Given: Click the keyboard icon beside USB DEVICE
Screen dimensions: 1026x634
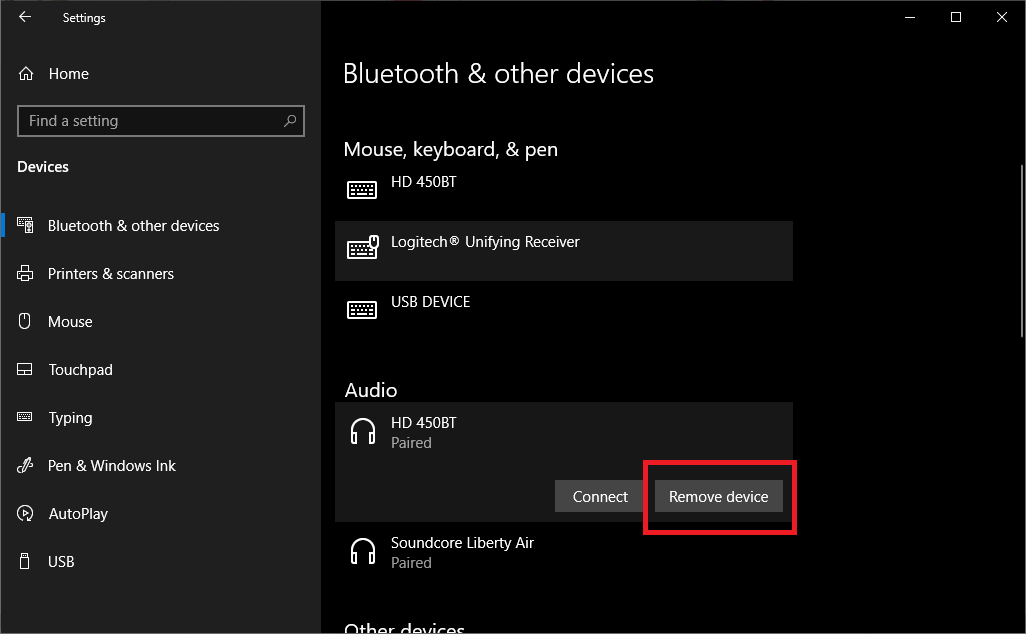Looking at the screenshot, I should 362,309.
